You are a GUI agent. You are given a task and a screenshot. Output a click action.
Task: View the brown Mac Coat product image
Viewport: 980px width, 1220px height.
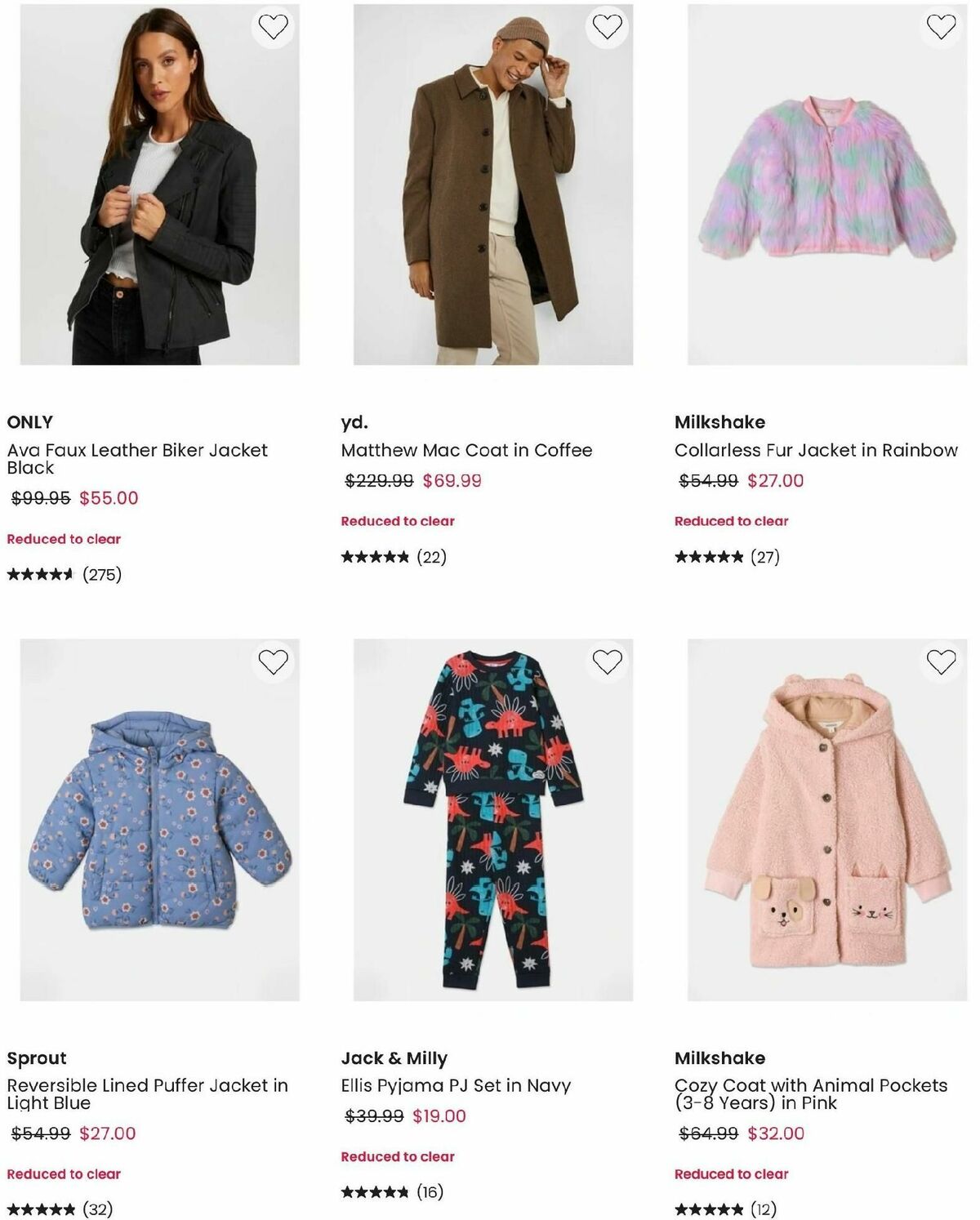tap(493, 185)
